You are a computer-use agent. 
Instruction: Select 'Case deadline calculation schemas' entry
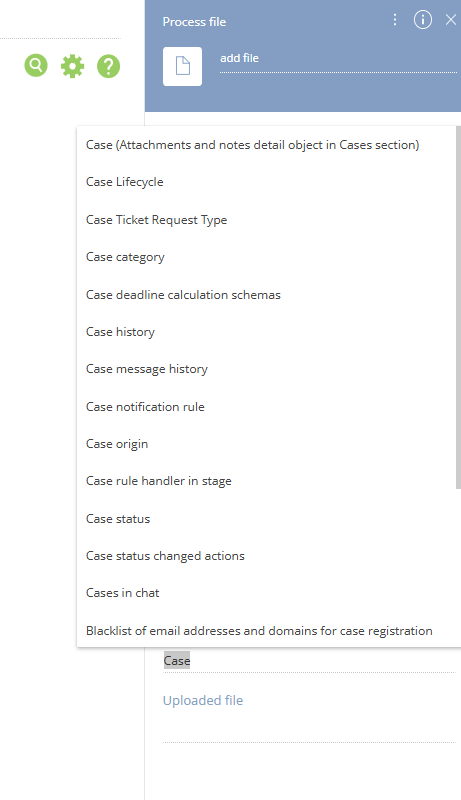(266, 295)
